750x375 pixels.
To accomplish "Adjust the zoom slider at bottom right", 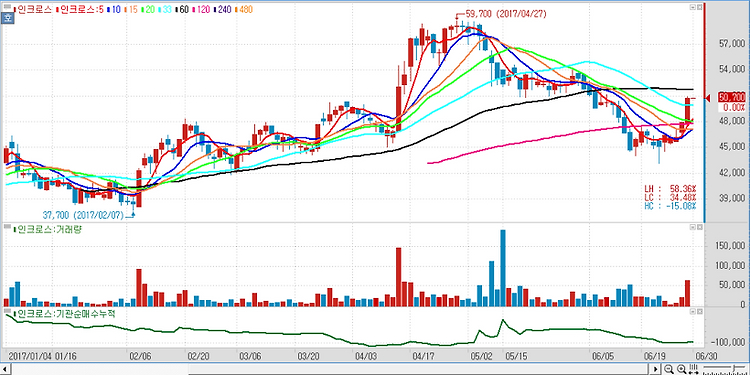I will [x=723, y=369].
